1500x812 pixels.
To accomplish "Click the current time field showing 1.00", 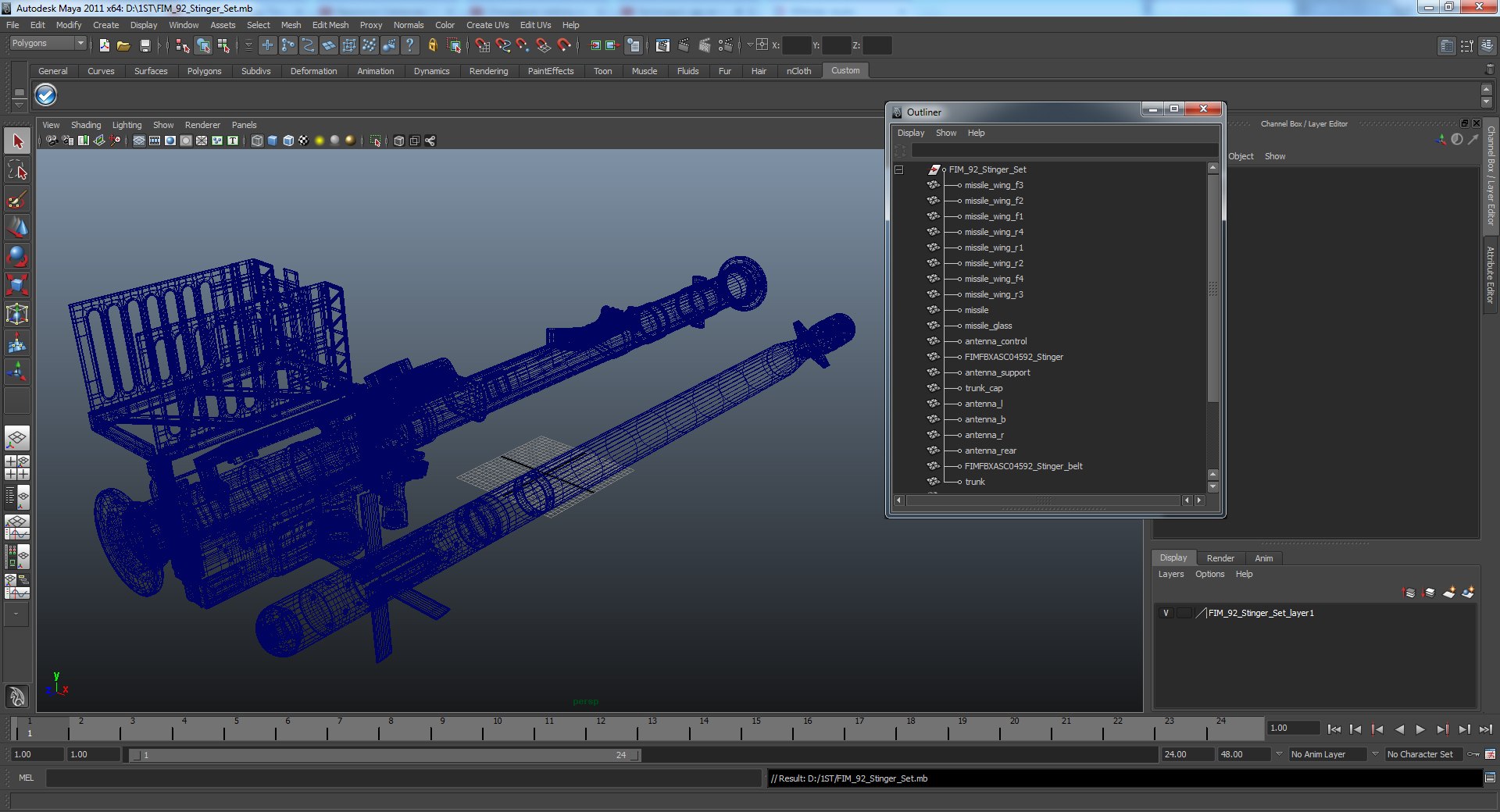I will tap(1293, 728).
